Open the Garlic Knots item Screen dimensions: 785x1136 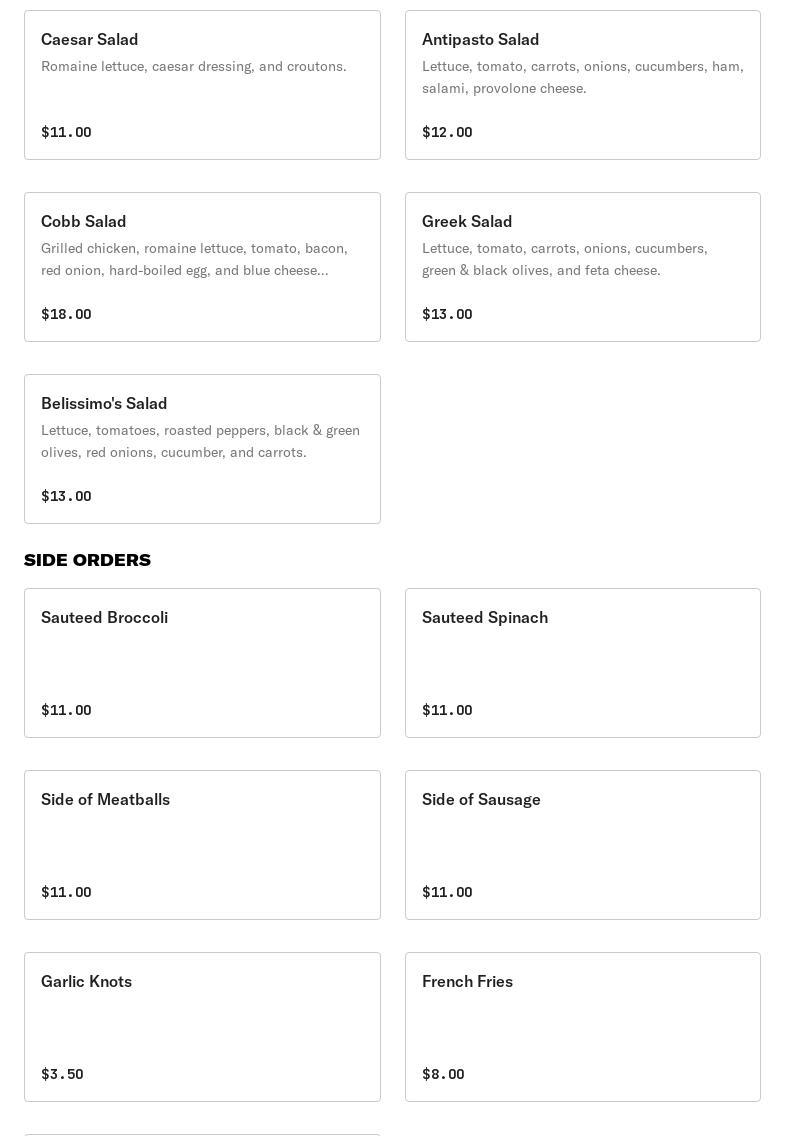202,1027
